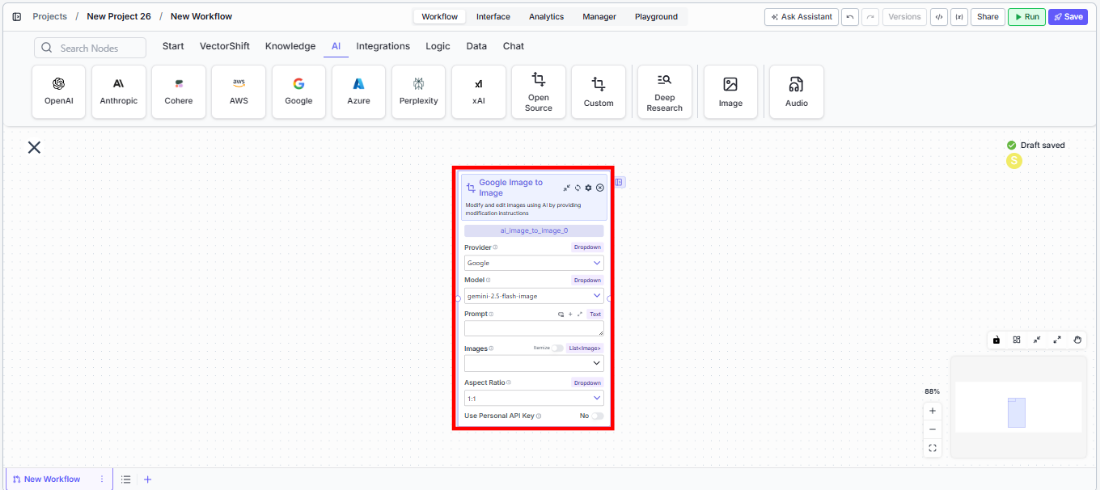Add an xAI node

click(x=478, y=92)
